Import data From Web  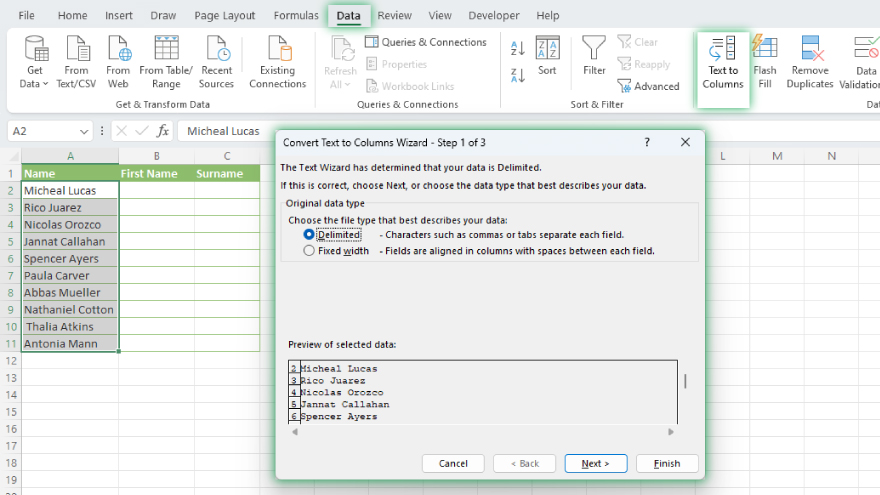click(118, 62)
